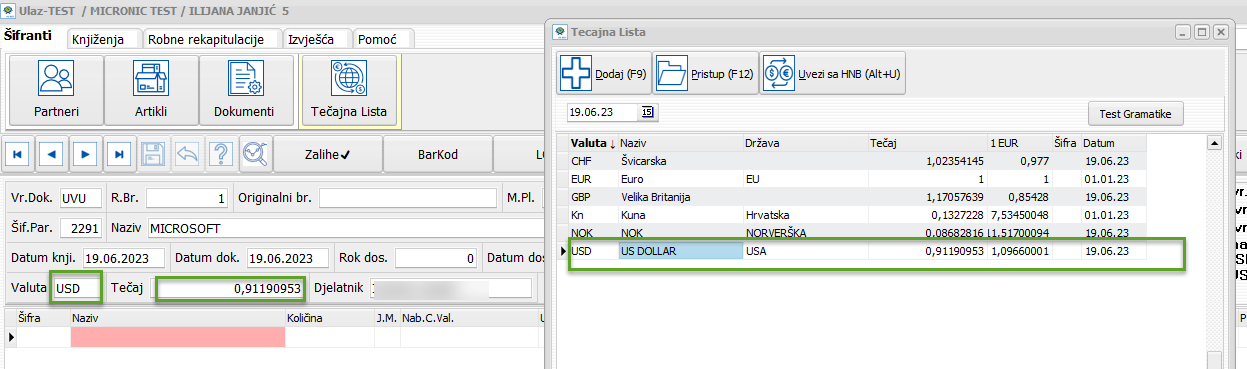Click the question mark help icon
The height and width of the screenshot is (369, 1247).
[221, 154]
